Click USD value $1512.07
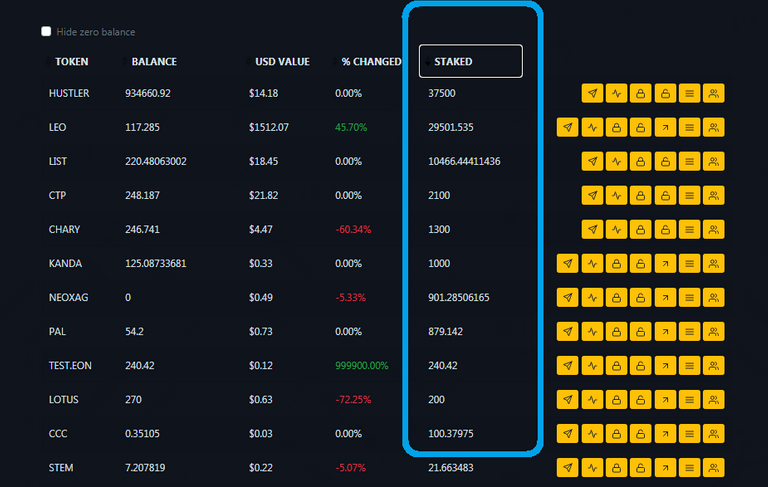Image resolution: width=768 pixels, height=487 pixels. (269, 127)
